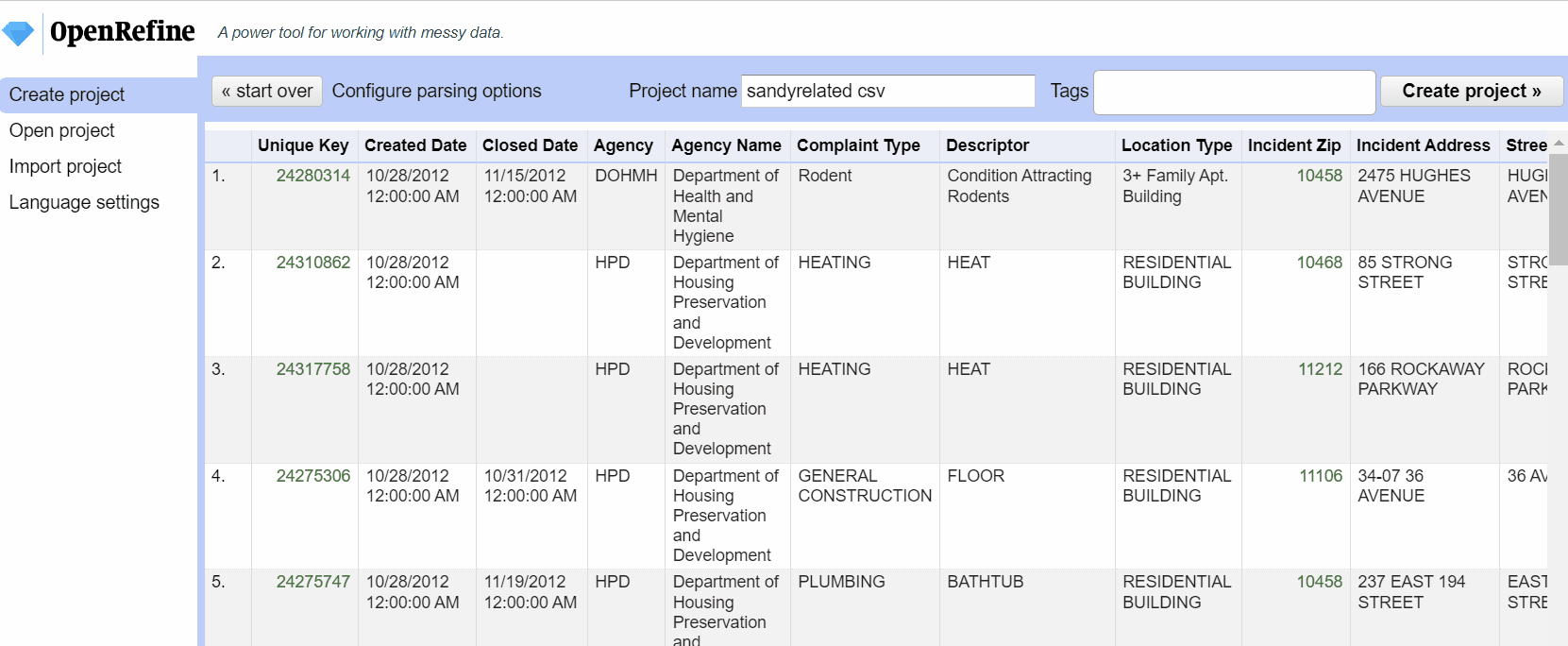
Task: Focus the Tags input field
Action: pyautogui.click(x=1234, y=92)
